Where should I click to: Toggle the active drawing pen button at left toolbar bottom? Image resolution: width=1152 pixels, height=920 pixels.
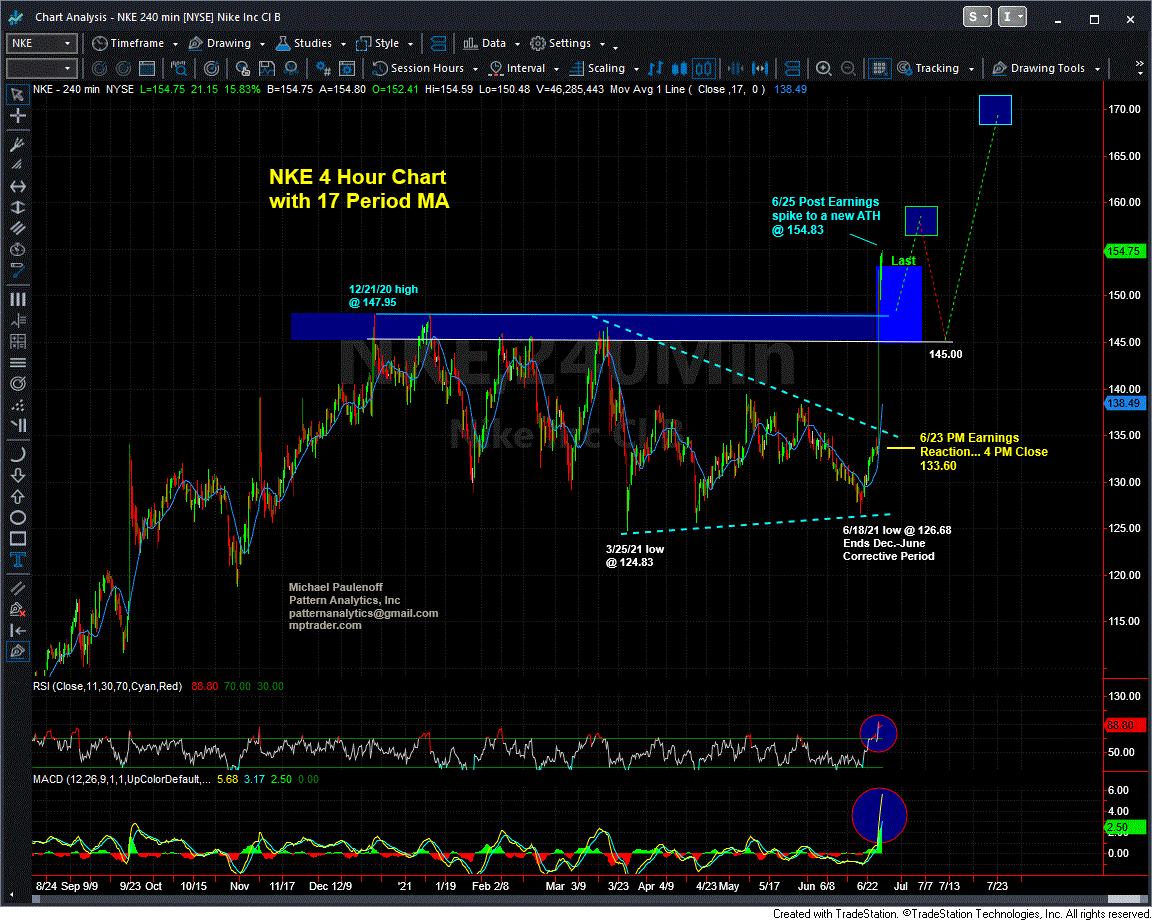pos(17,651)
